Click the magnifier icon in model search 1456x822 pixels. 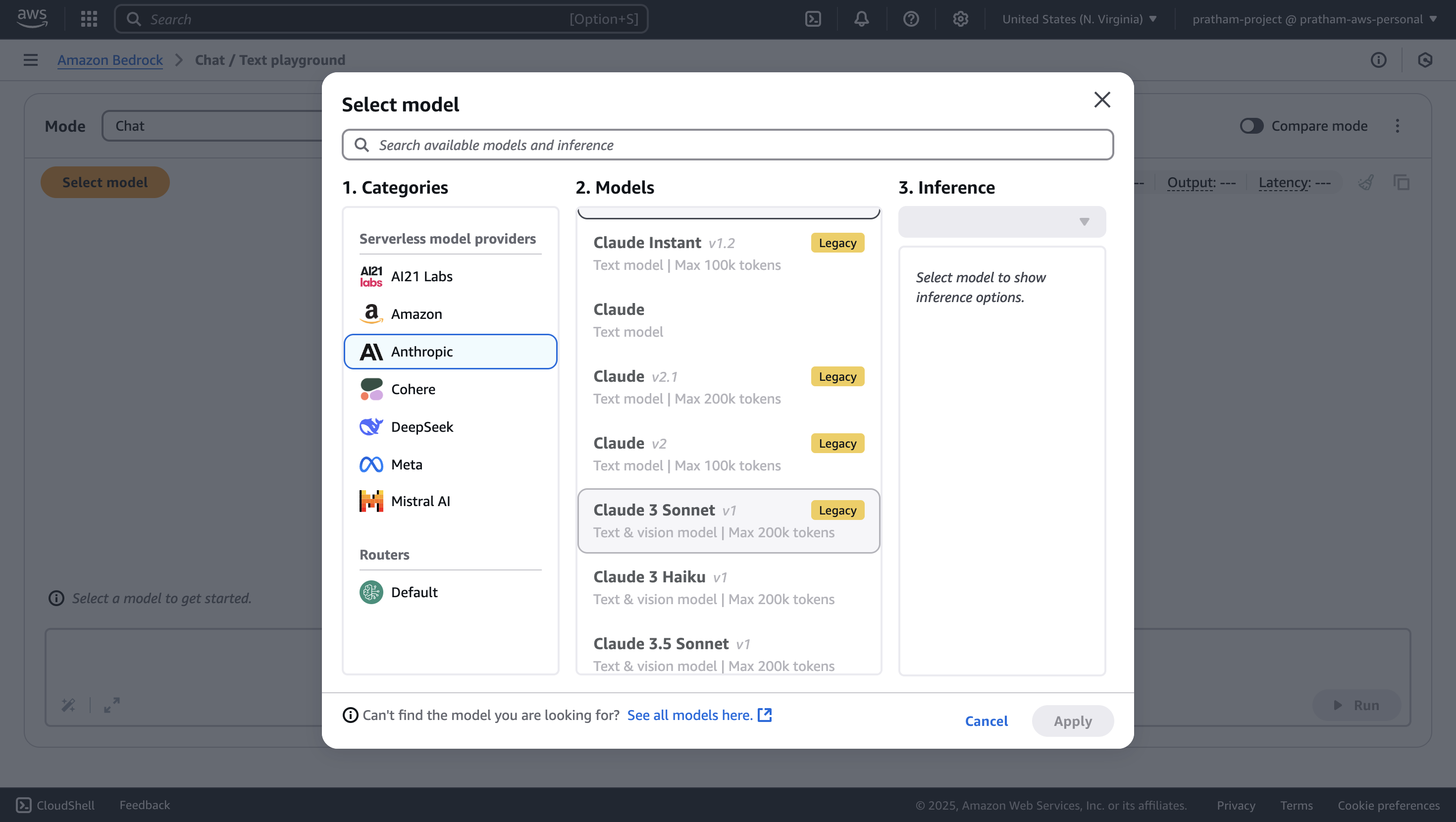(362, 145)
